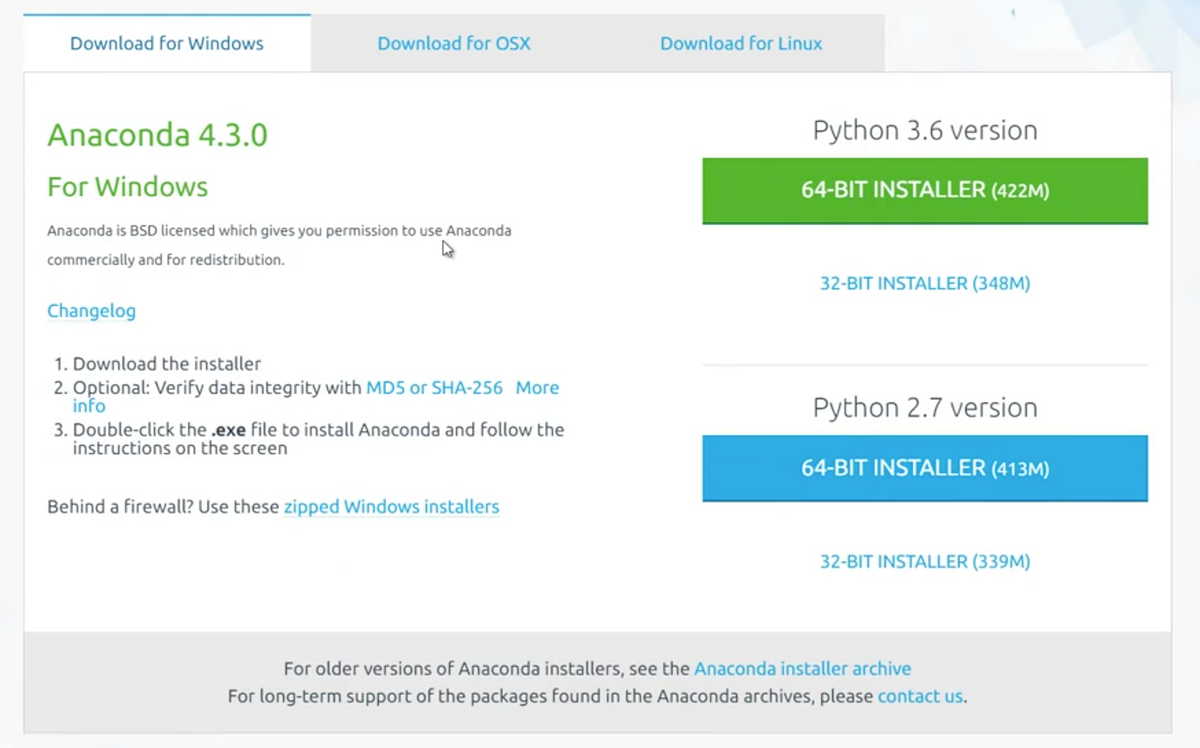The height and width of the screenshot is (748, 1200).
Task: Download the Python 2.7 64-bit installer
Action: [x=925, y=468]
